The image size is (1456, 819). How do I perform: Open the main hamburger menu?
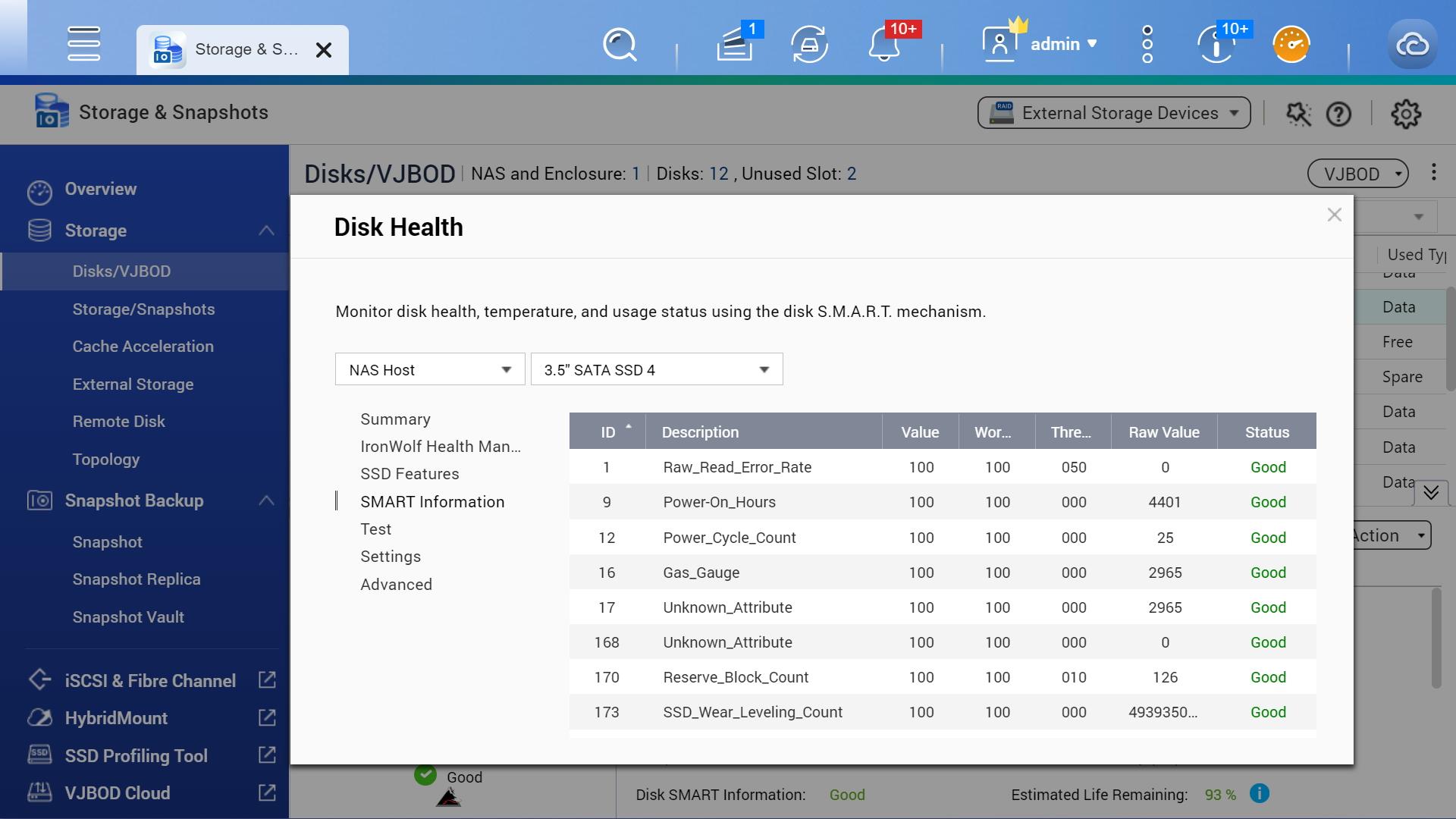(x=83, y=44)
